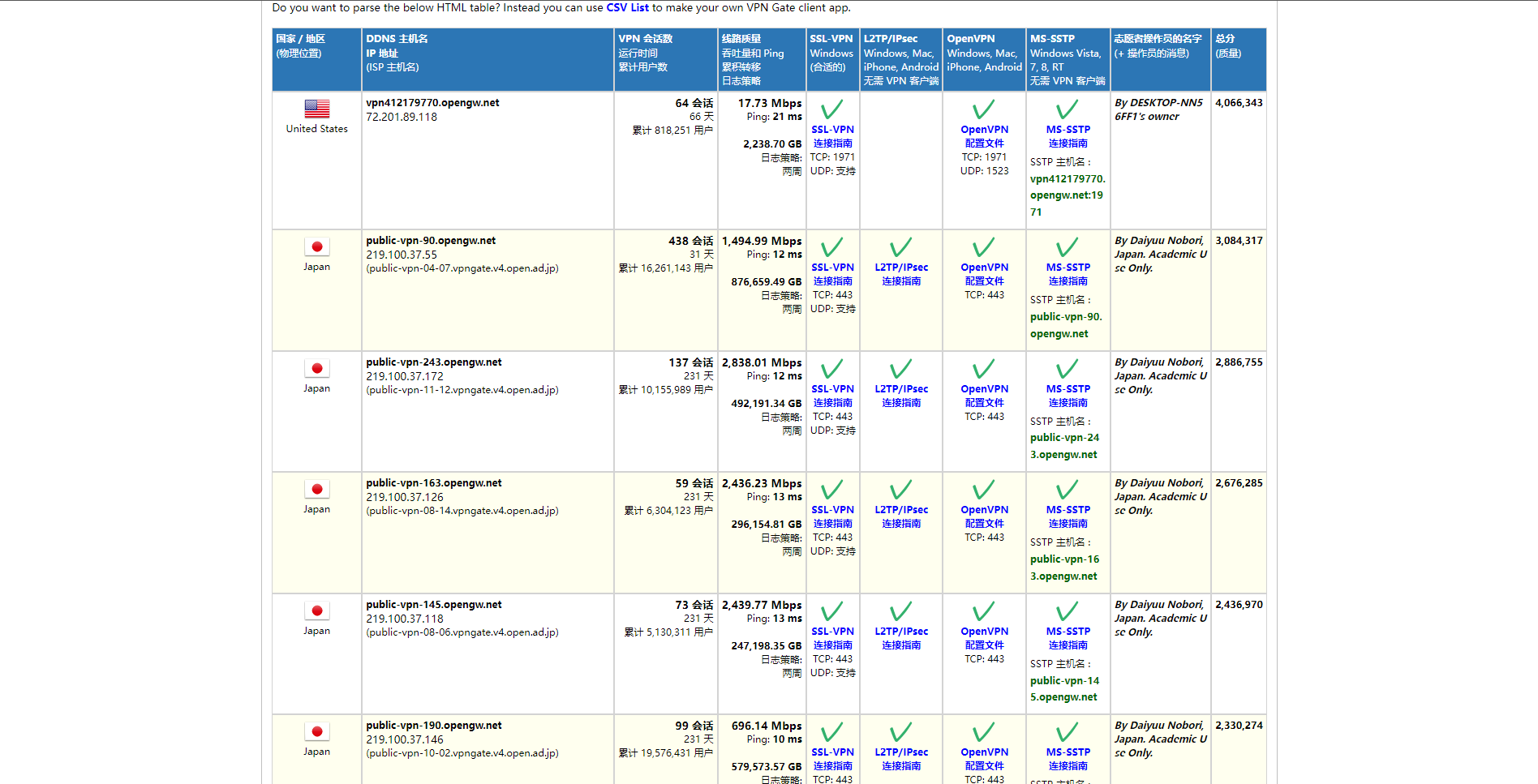1538x784 pixels.
Task: Click MS-SSTP checkmark in public-vpn-163 row
Action: (1068, 490)
